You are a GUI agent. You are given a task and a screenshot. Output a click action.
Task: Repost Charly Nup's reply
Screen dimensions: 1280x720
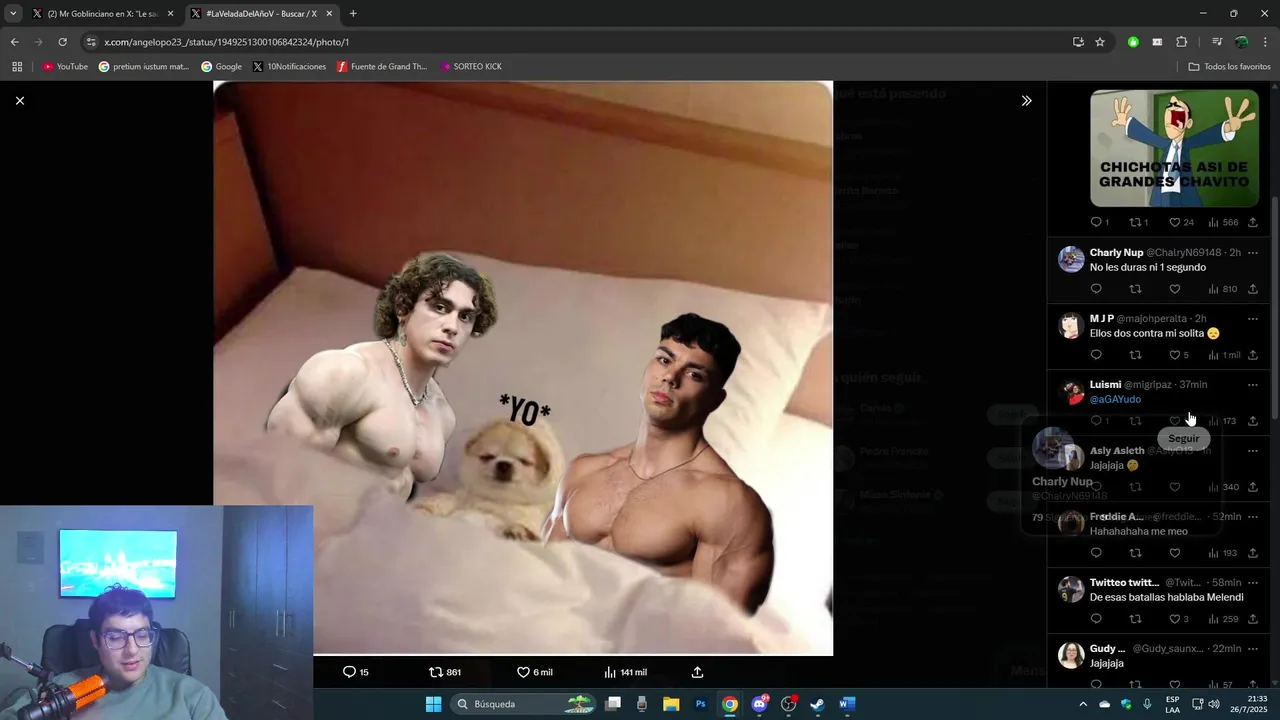(x=1135, y=289)
